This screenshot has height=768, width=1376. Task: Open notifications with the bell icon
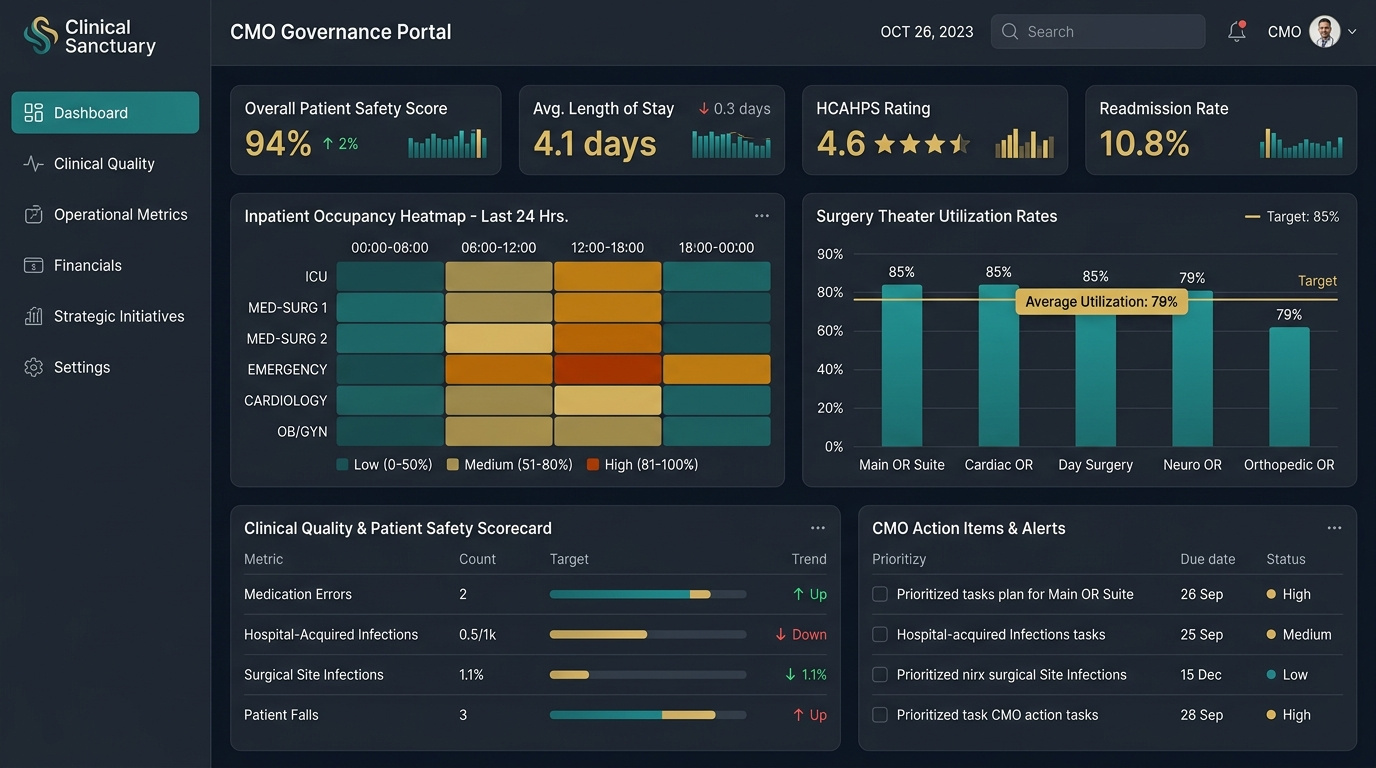1237,32
